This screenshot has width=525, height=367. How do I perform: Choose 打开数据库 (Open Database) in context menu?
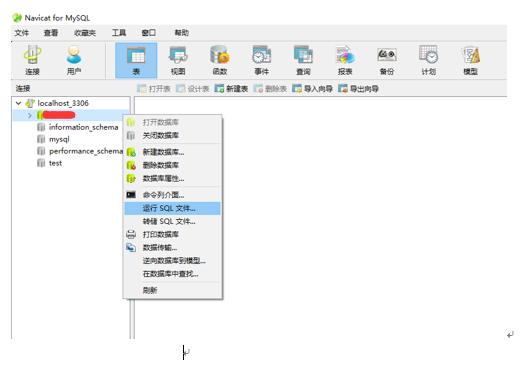click(x=172, y=123)
